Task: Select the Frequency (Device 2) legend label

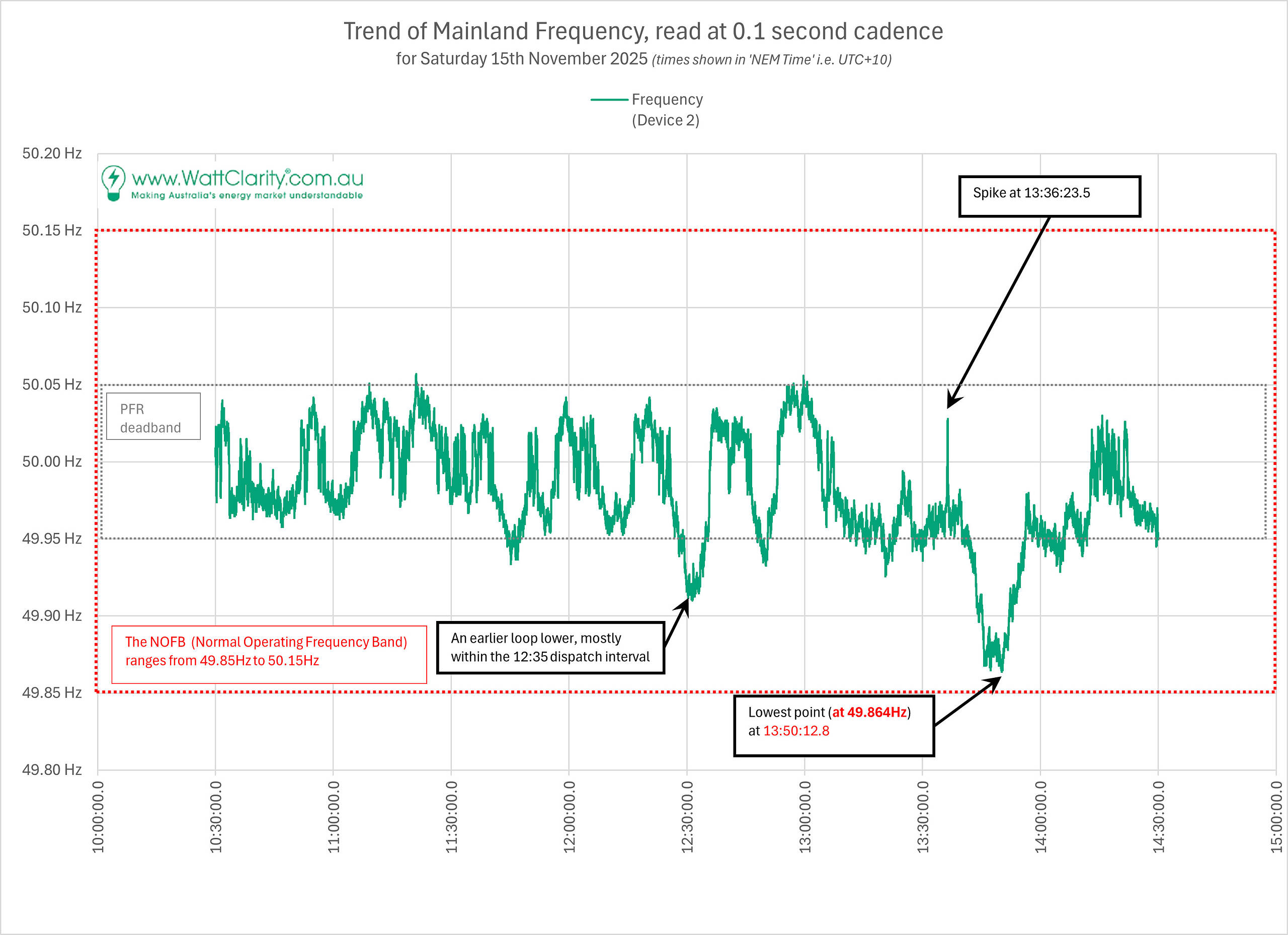Action: [667, 110]
